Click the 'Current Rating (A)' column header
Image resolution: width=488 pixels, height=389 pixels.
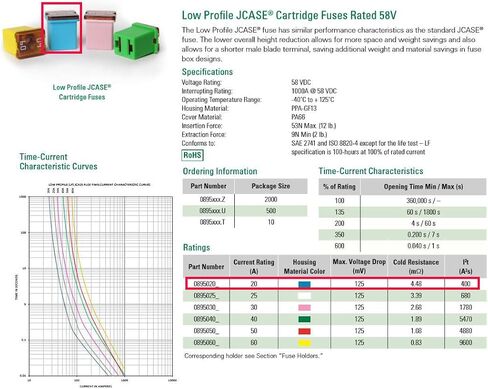point(254,267)
